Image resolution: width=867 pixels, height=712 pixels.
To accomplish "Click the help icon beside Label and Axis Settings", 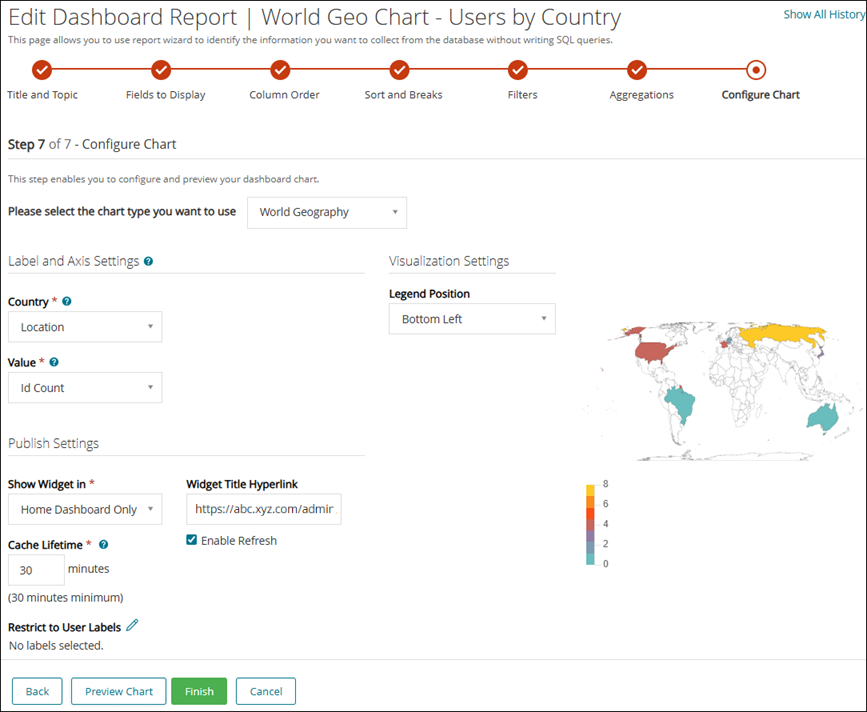I will 149,261.
